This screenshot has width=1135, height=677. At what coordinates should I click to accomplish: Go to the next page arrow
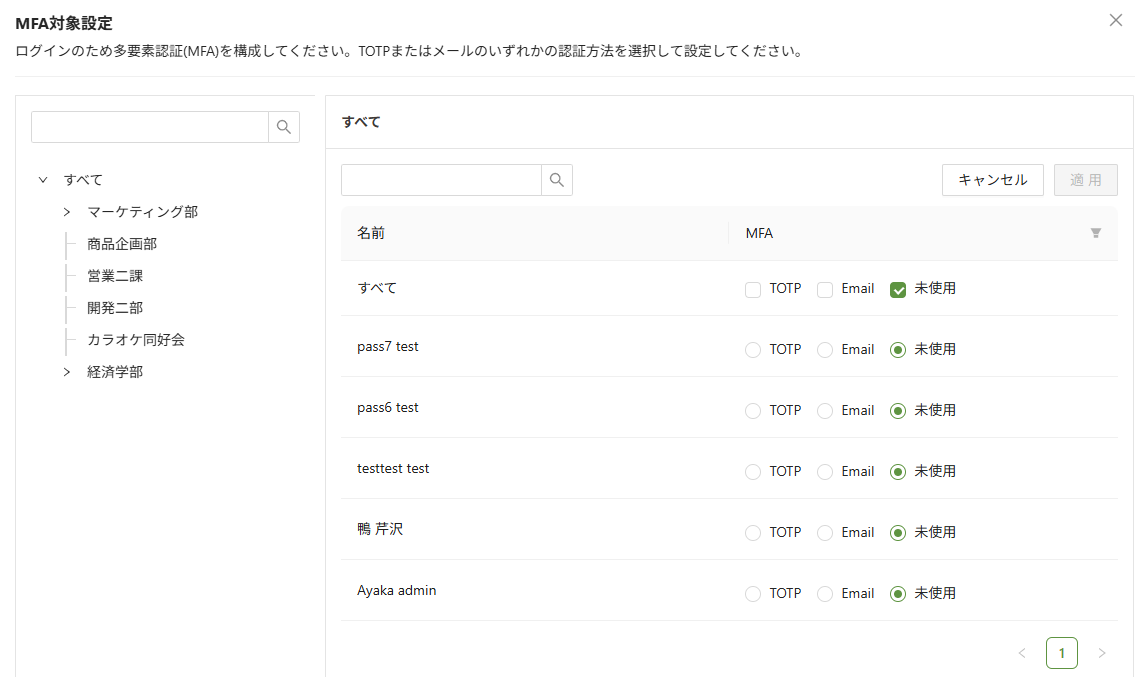[1102, 653]
